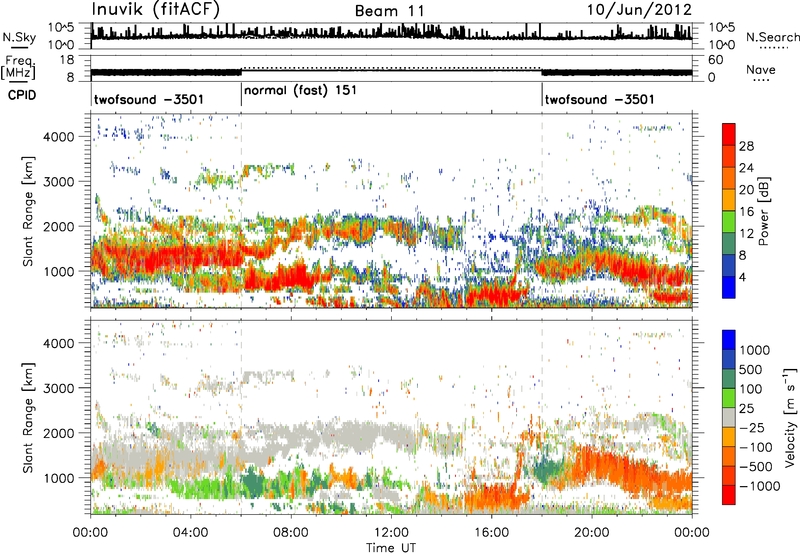
Task: Click the 4000 tick on power panel
Action: (x=58, y=137)
